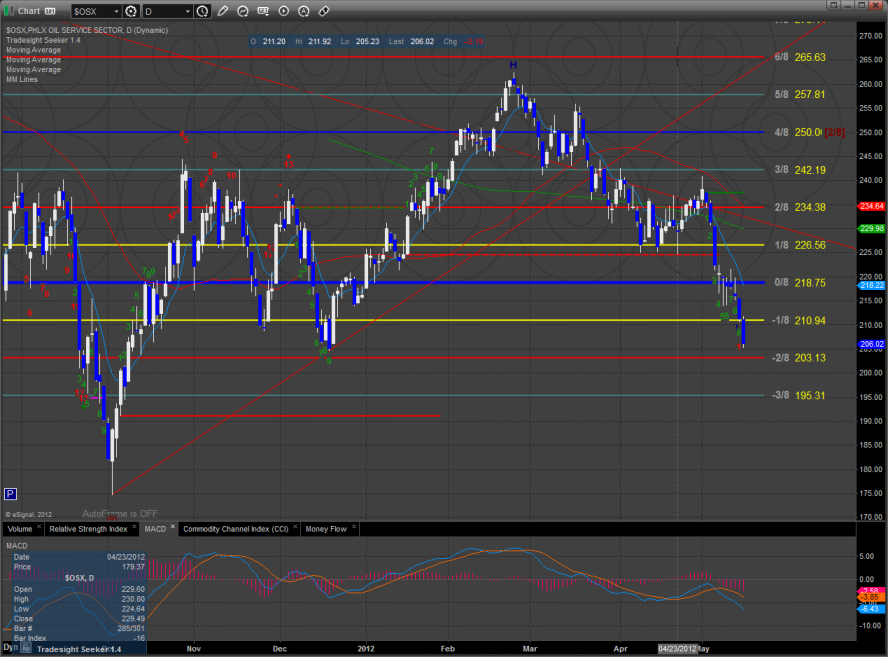This screenshot has width=888, height=657.
Task: Click the 206.02 last price label on axis
Action: pos(872,343)
